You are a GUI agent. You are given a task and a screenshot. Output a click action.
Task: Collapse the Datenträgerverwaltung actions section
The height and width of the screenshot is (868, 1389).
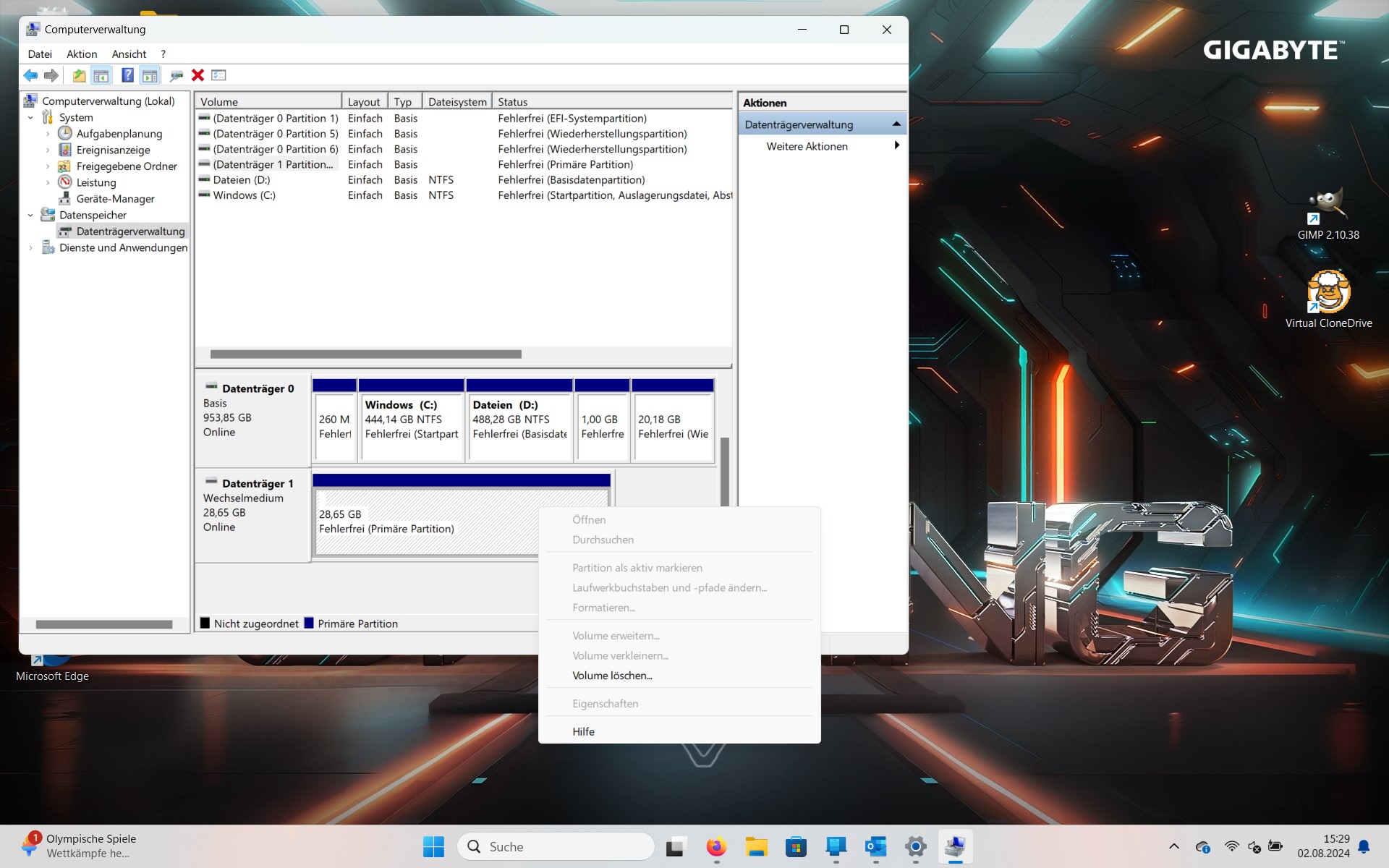pos(896,124)
